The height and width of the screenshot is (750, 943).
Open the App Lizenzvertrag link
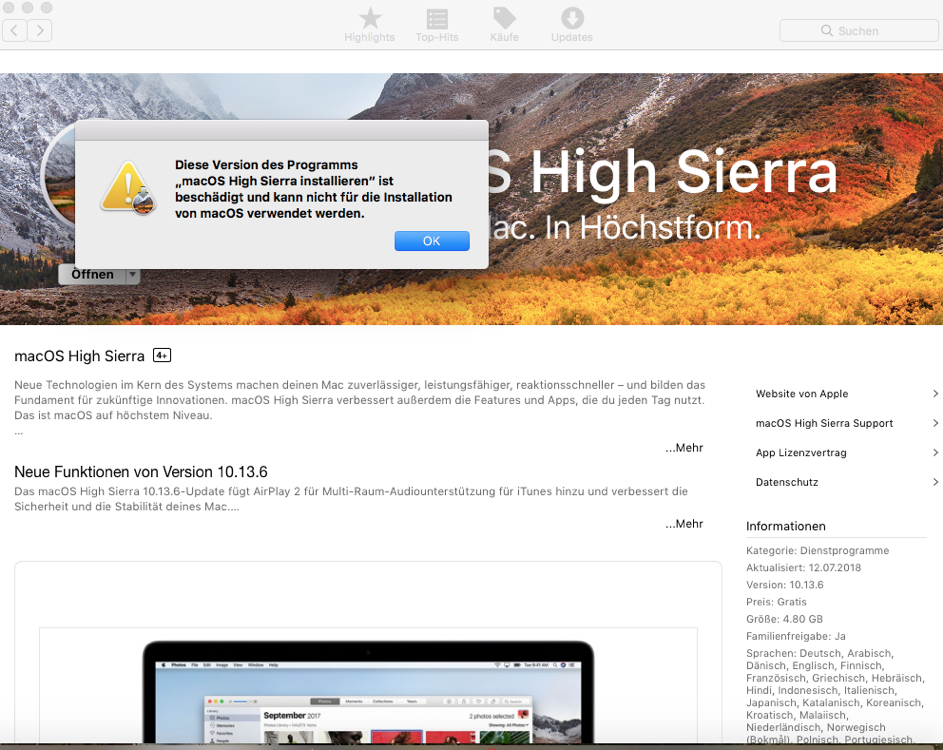801,453
